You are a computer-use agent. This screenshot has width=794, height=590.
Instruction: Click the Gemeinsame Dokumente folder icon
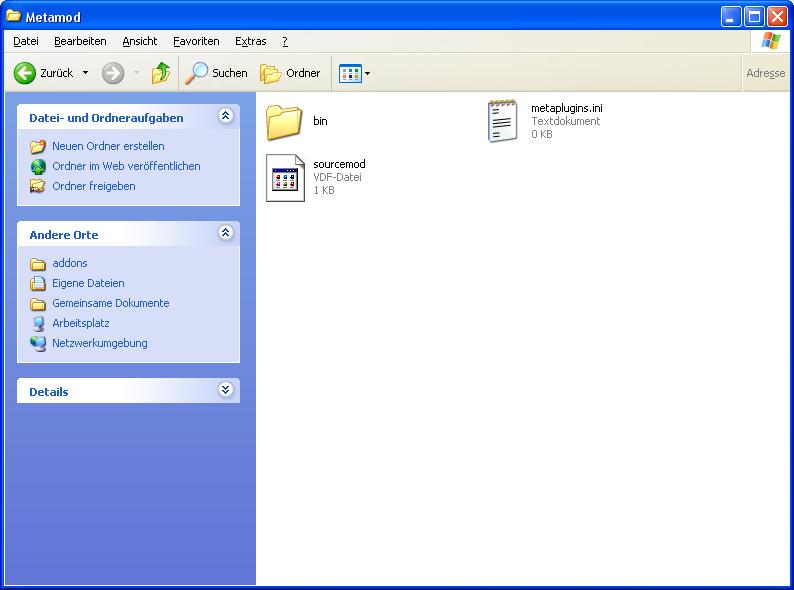pos(37,304)
